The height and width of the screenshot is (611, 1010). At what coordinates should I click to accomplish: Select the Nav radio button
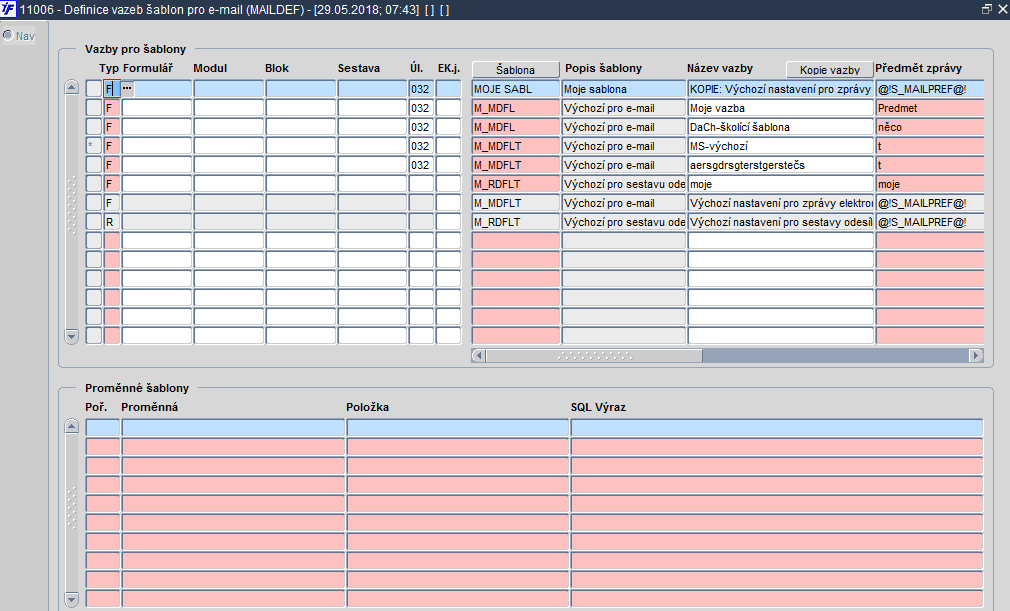click(8, 35)
